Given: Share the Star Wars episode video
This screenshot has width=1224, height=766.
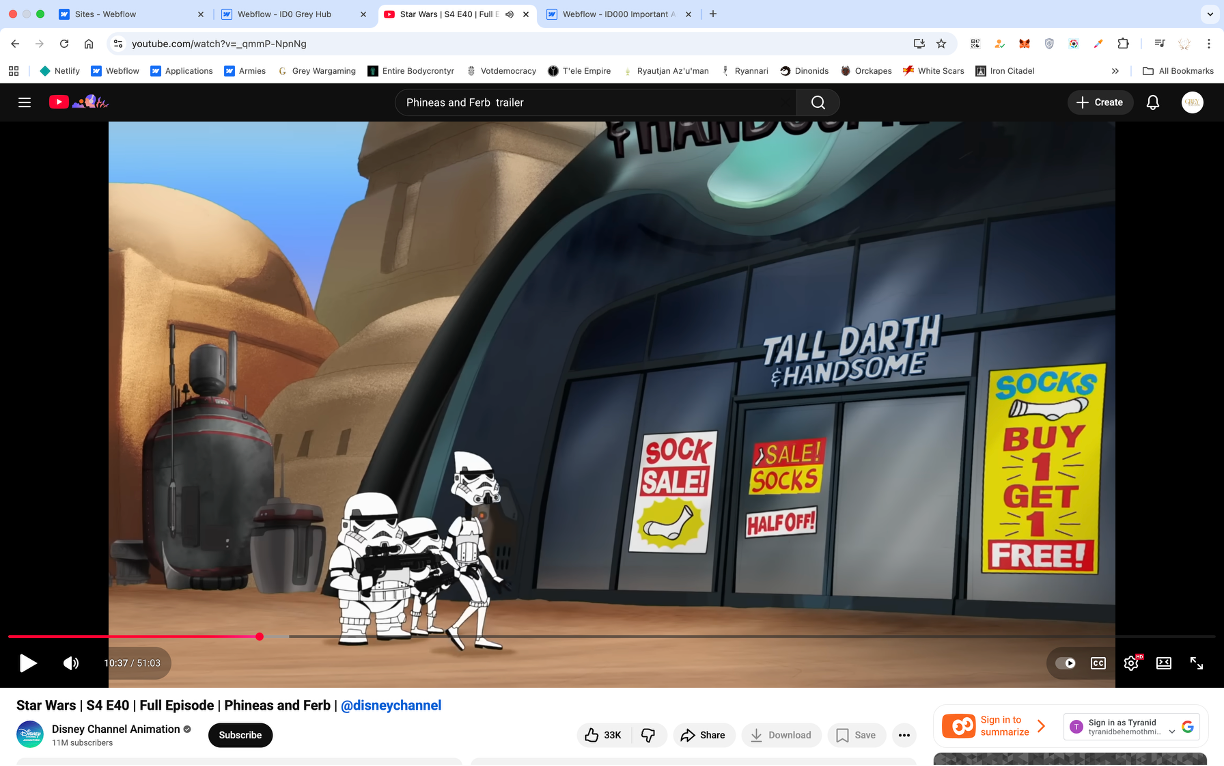Looking at the screenshot, I should [704, 735].
